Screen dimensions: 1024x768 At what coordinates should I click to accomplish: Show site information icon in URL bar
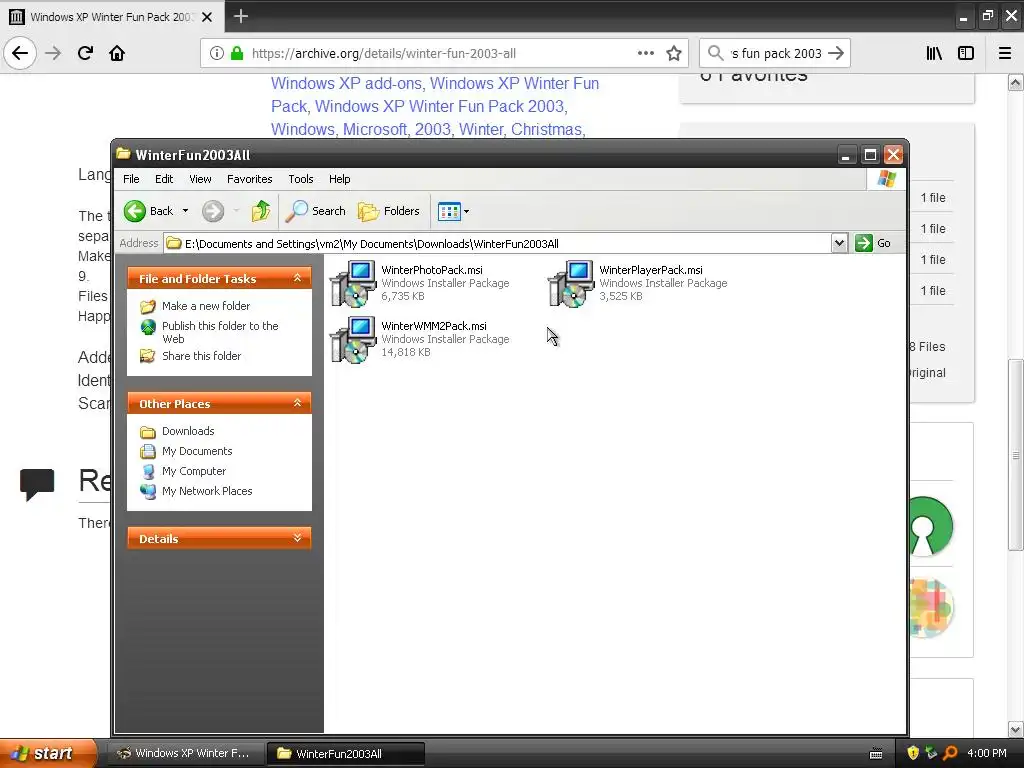(216, 54)
